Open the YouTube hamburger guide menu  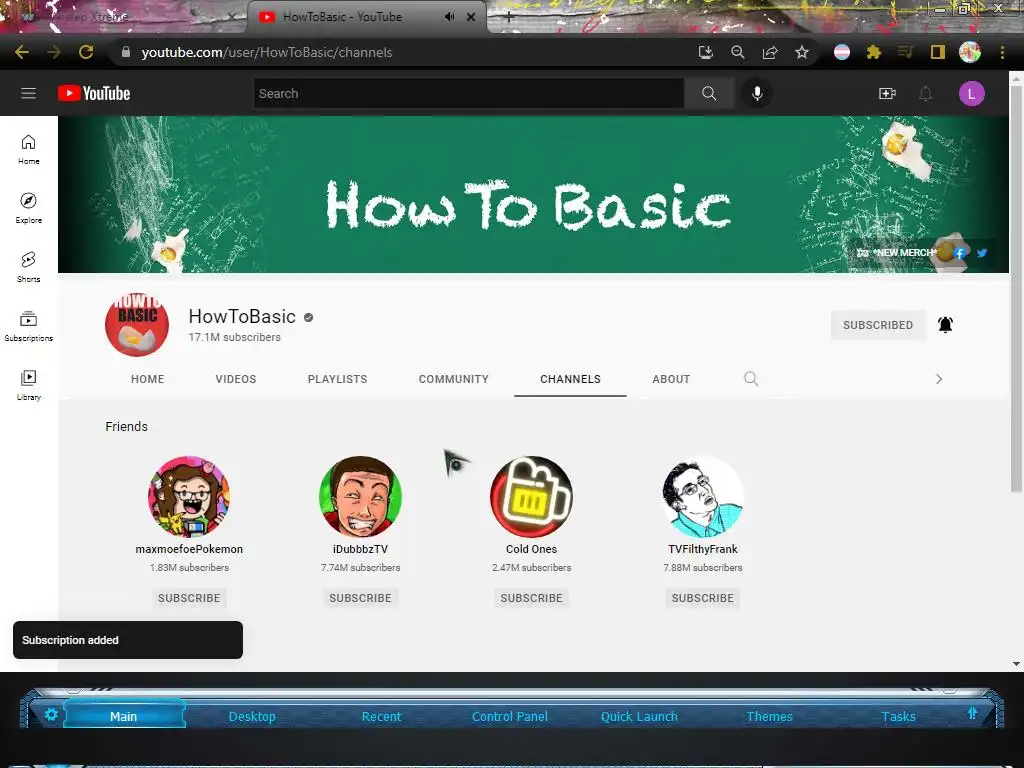(x=28, y=93)
